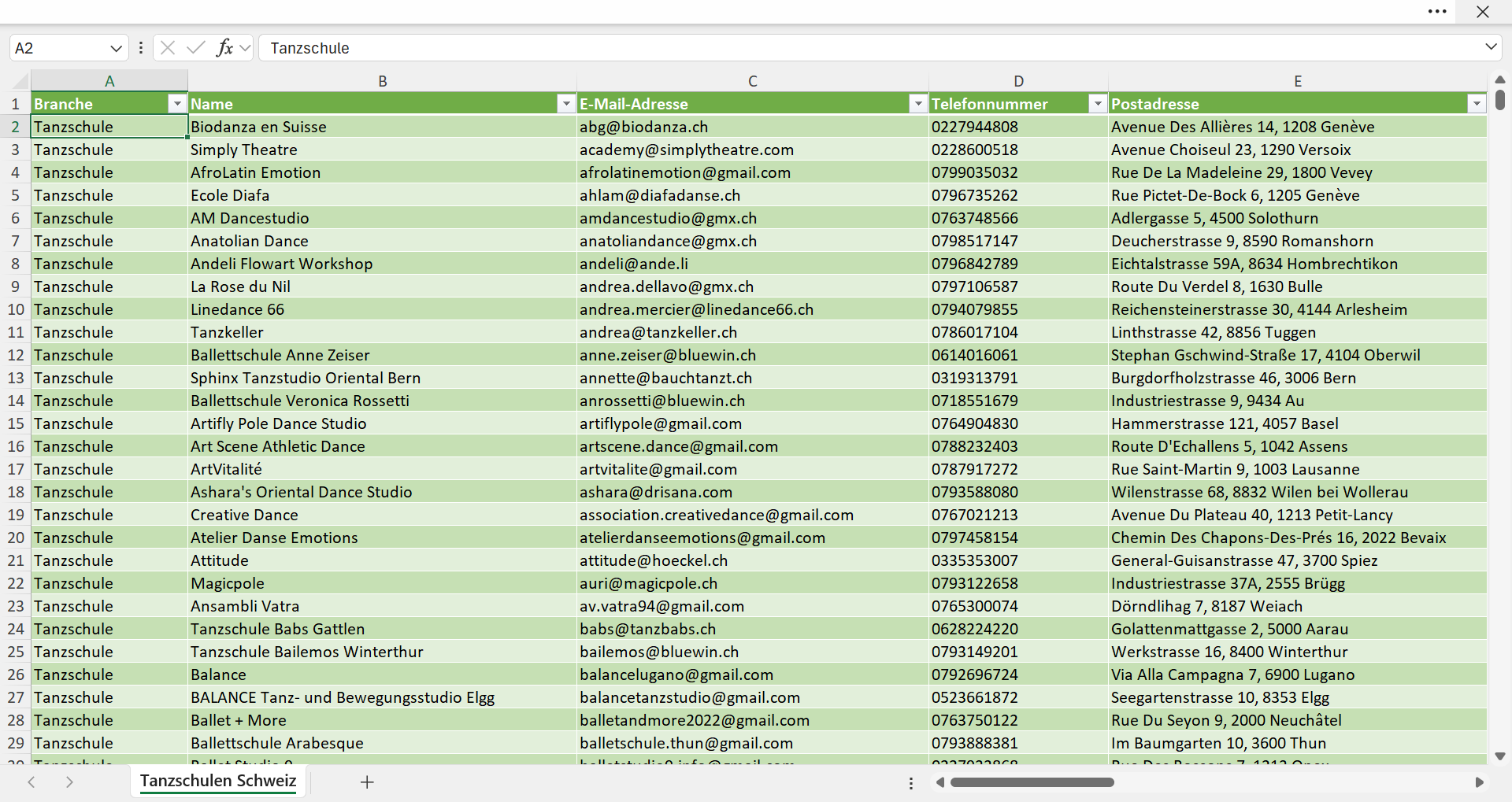The image size is (1512, 802).
Task: Select cell artscene.dance@gmail.com
Action: (x=753, y=446)
